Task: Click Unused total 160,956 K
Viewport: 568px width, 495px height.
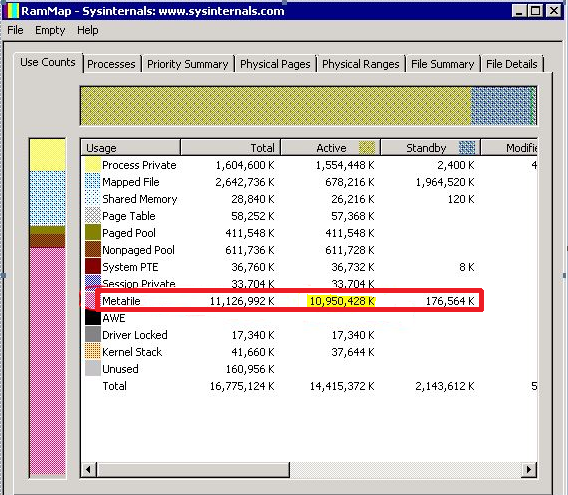Action: pyautogui.click(x=250, y=369)
